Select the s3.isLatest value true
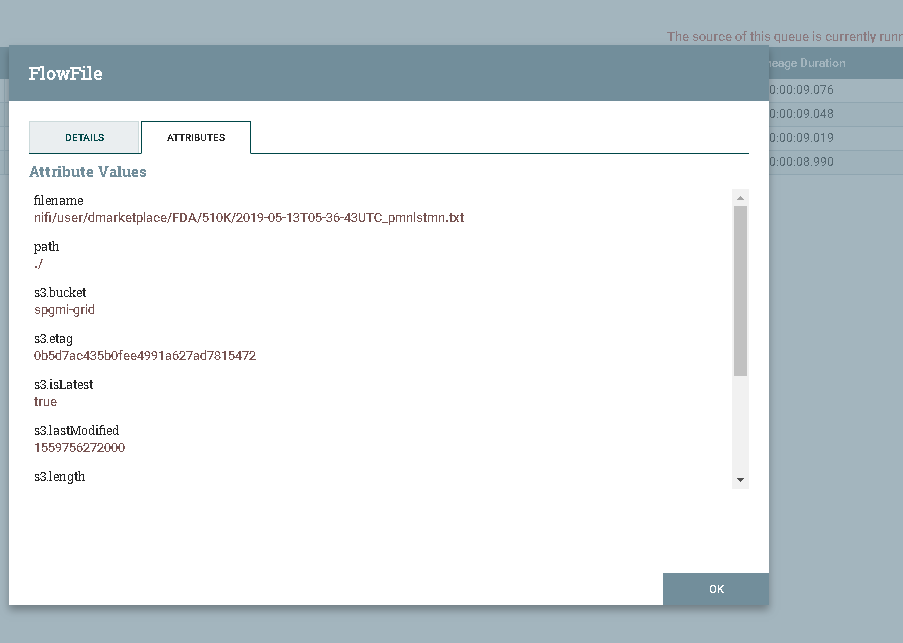 pos(44,401)
